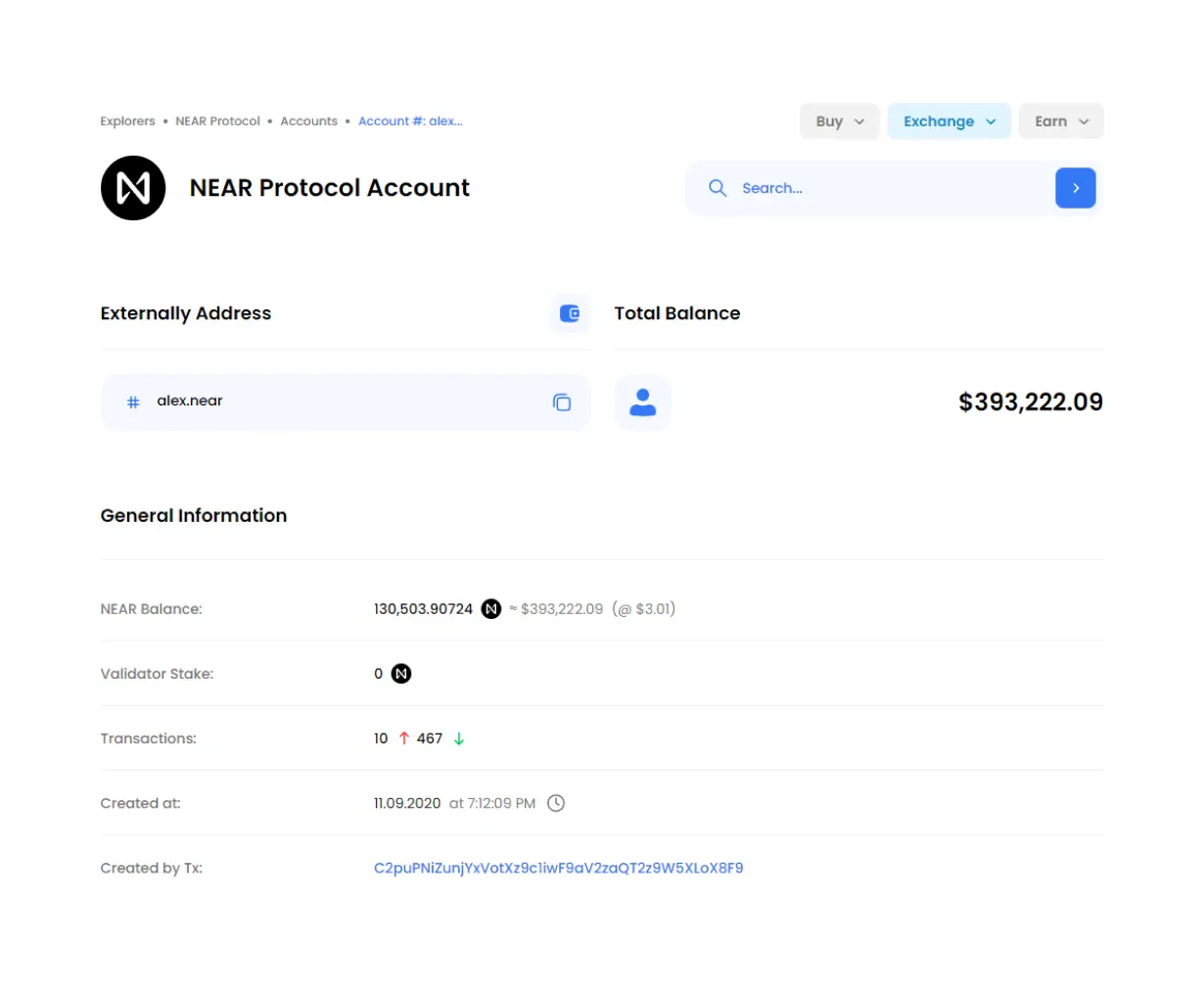Click the clock icon next to creation time

(x=556, y=802)
